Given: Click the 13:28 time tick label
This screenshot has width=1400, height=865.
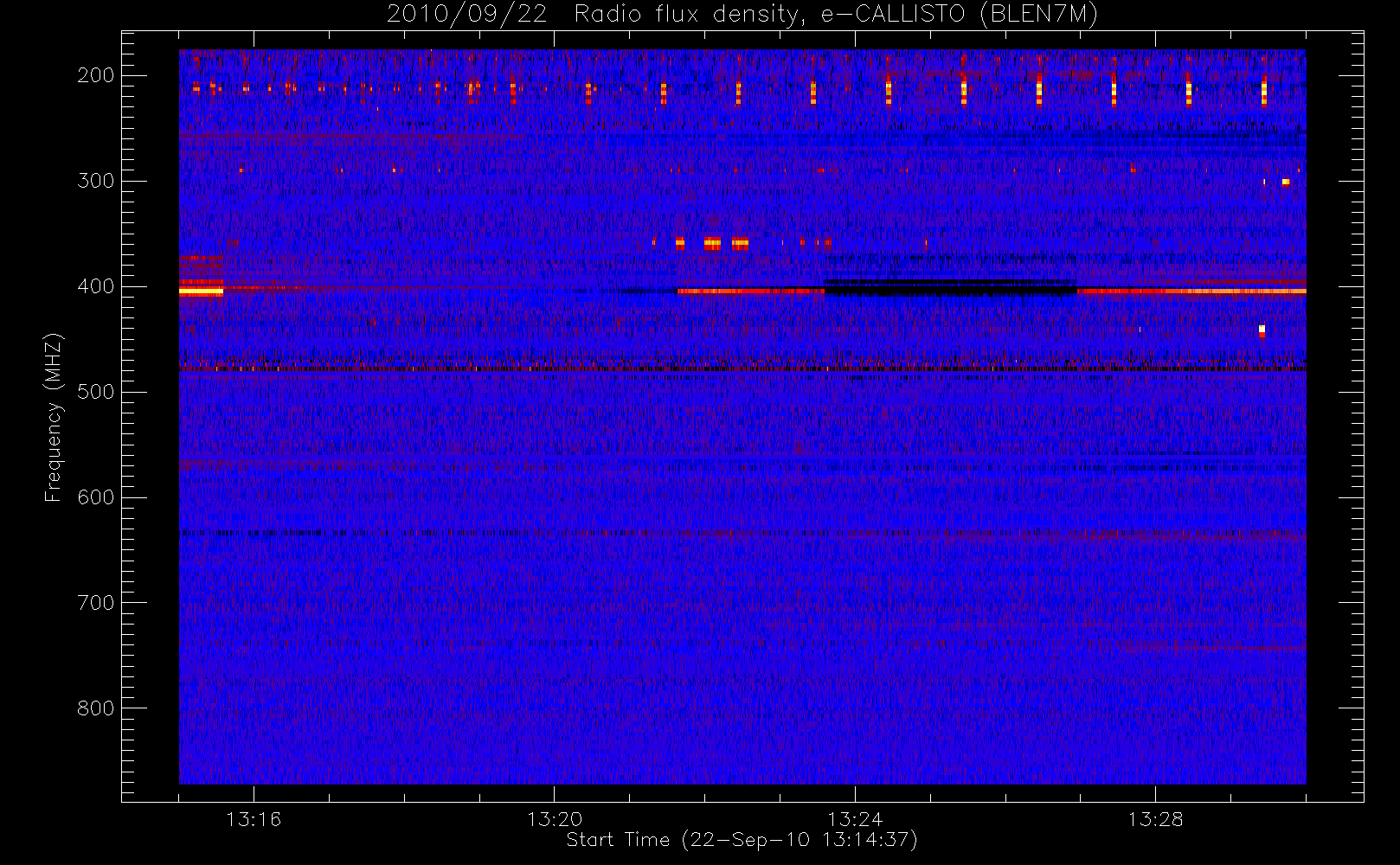Looking at the screenshot, I should (x=1155, y=819).
